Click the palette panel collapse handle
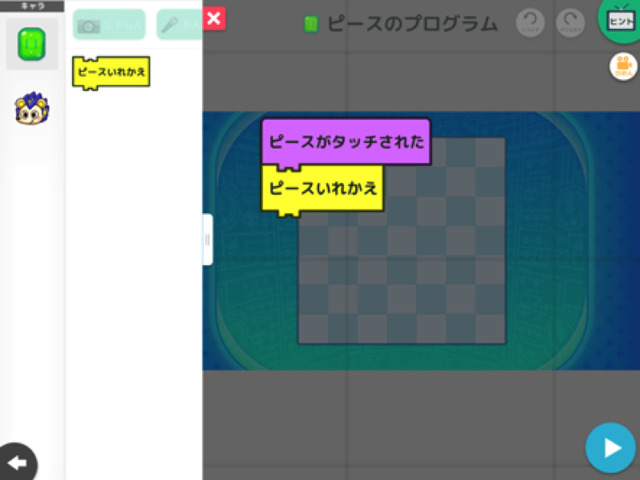Screen dimensions: 640x480 [207, 240]
